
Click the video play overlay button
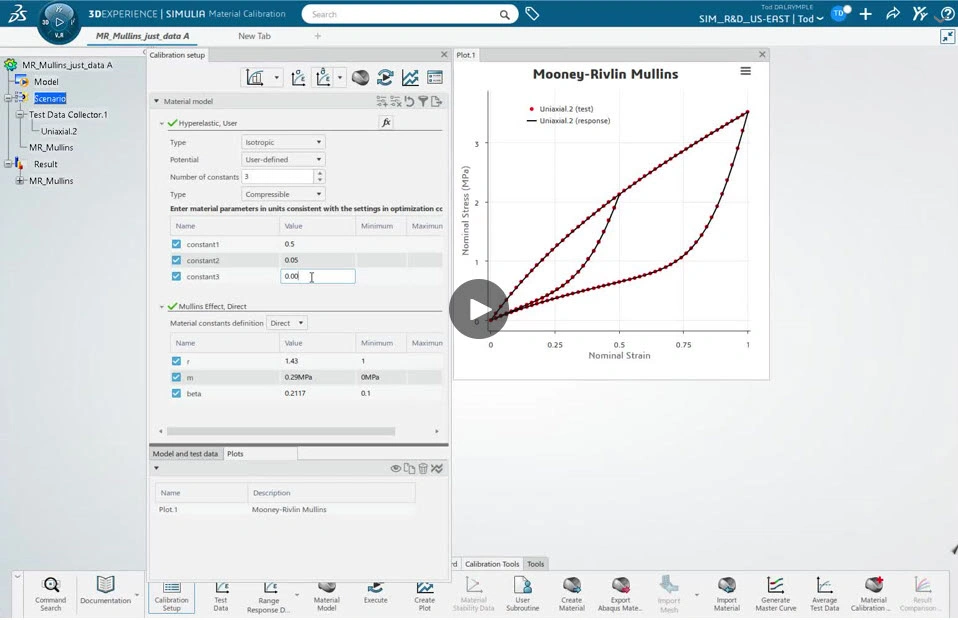[478, 309]
